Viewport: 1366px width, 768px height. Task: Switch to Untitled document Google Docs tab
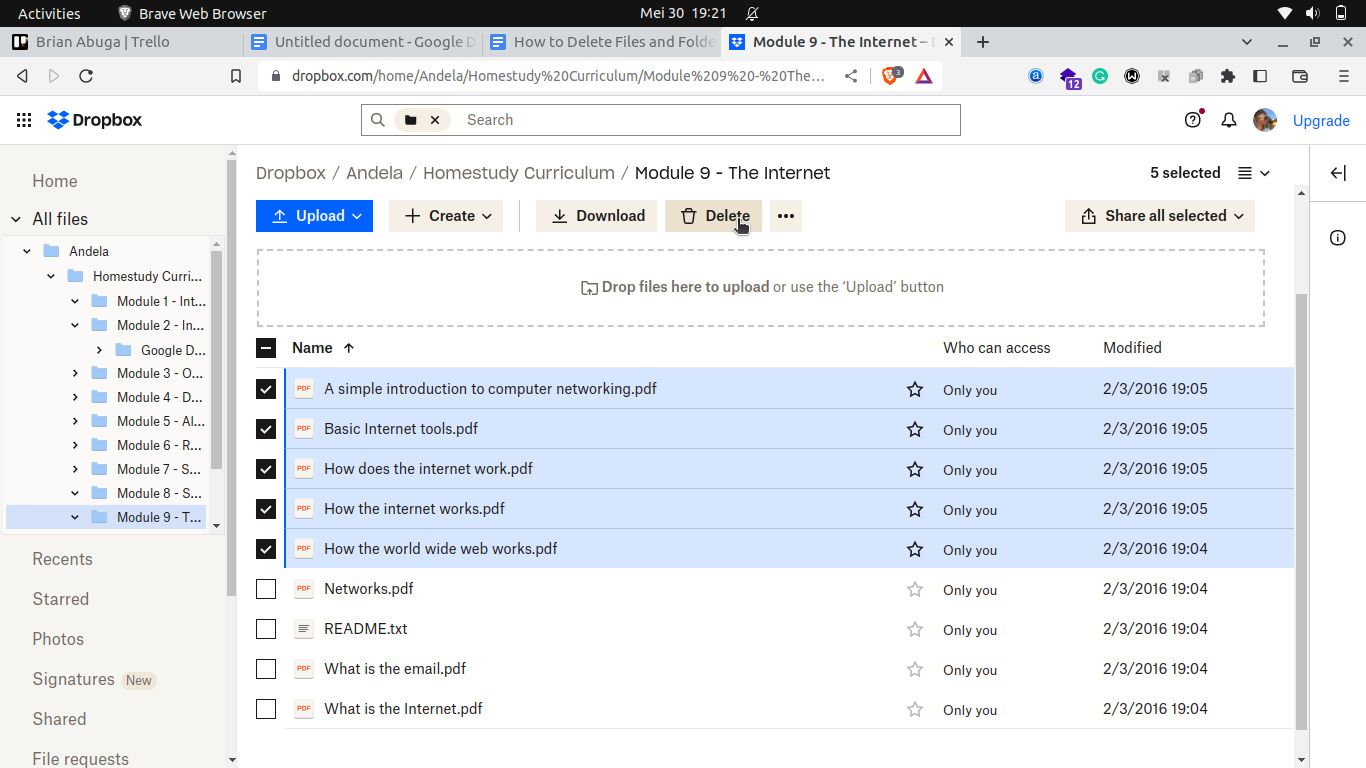365,42
